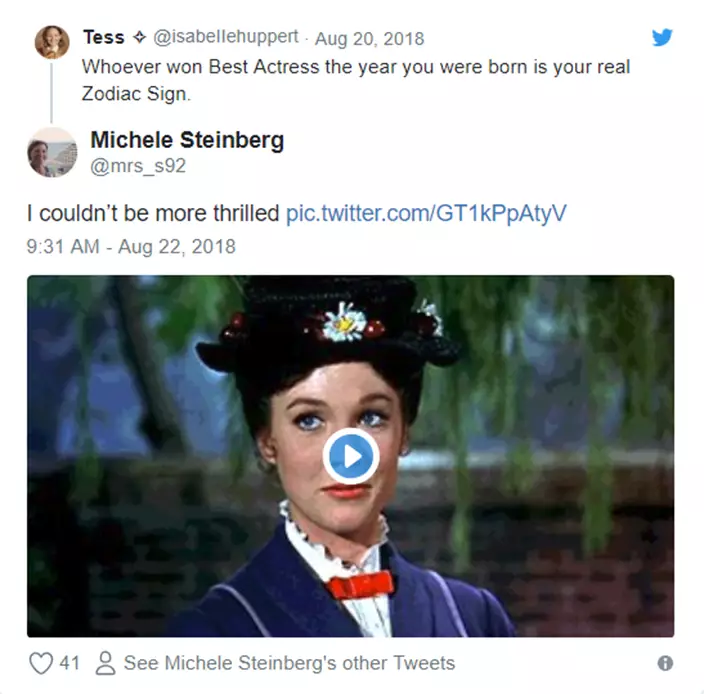Click Tess's Best Actress zodiac tweet text
The height and width of the screenshot is (694, 704).
(x=355, y=79)
